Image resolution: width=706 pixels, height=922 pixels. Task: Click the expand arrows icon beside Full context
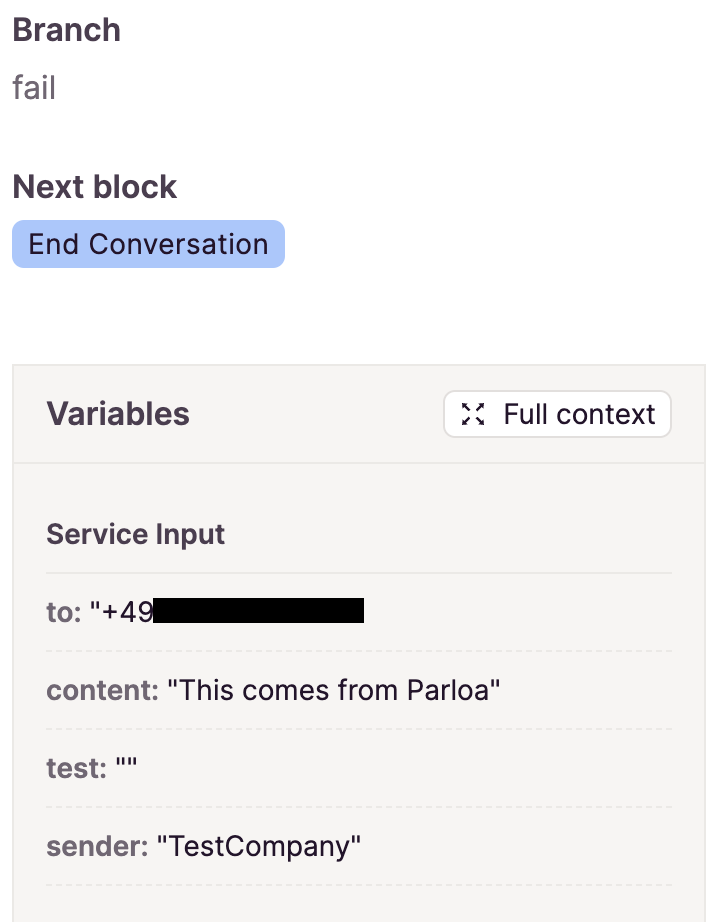pos(473,414)
